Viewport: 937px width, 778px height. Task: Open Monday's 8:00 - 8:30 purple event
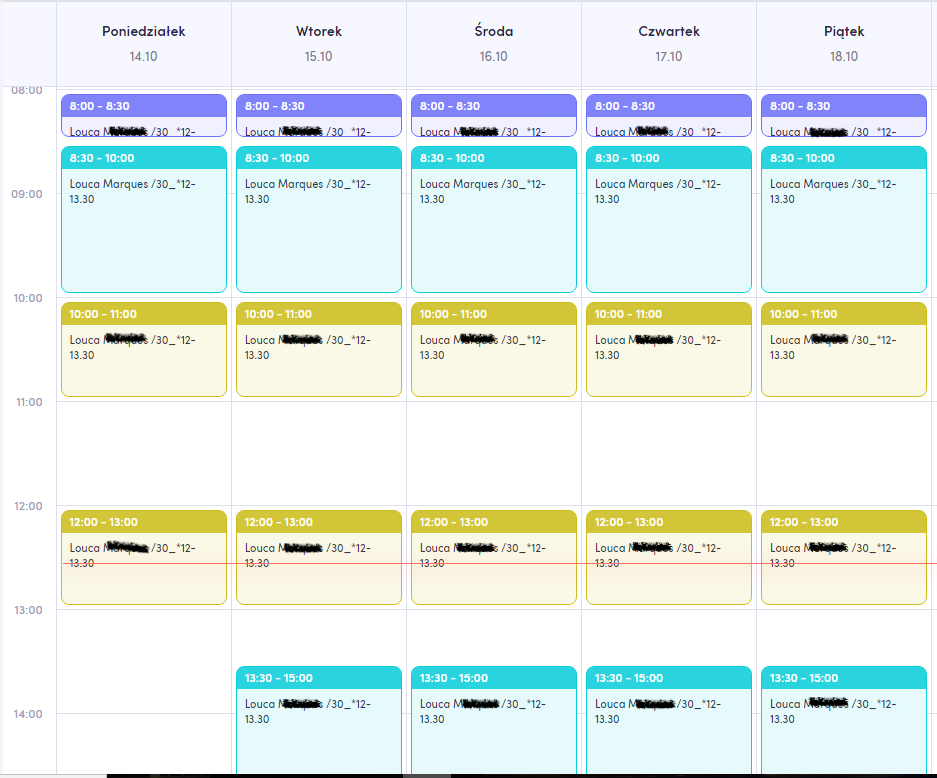[x=143, y=115]
